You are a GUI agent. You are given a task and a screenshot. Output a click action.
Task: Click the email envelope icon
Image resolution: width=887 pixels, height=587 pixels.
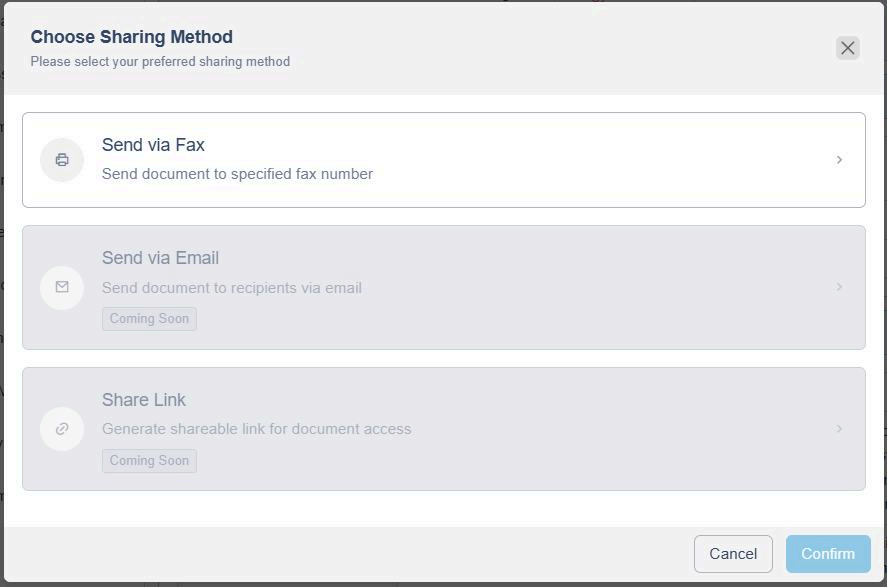62,287
